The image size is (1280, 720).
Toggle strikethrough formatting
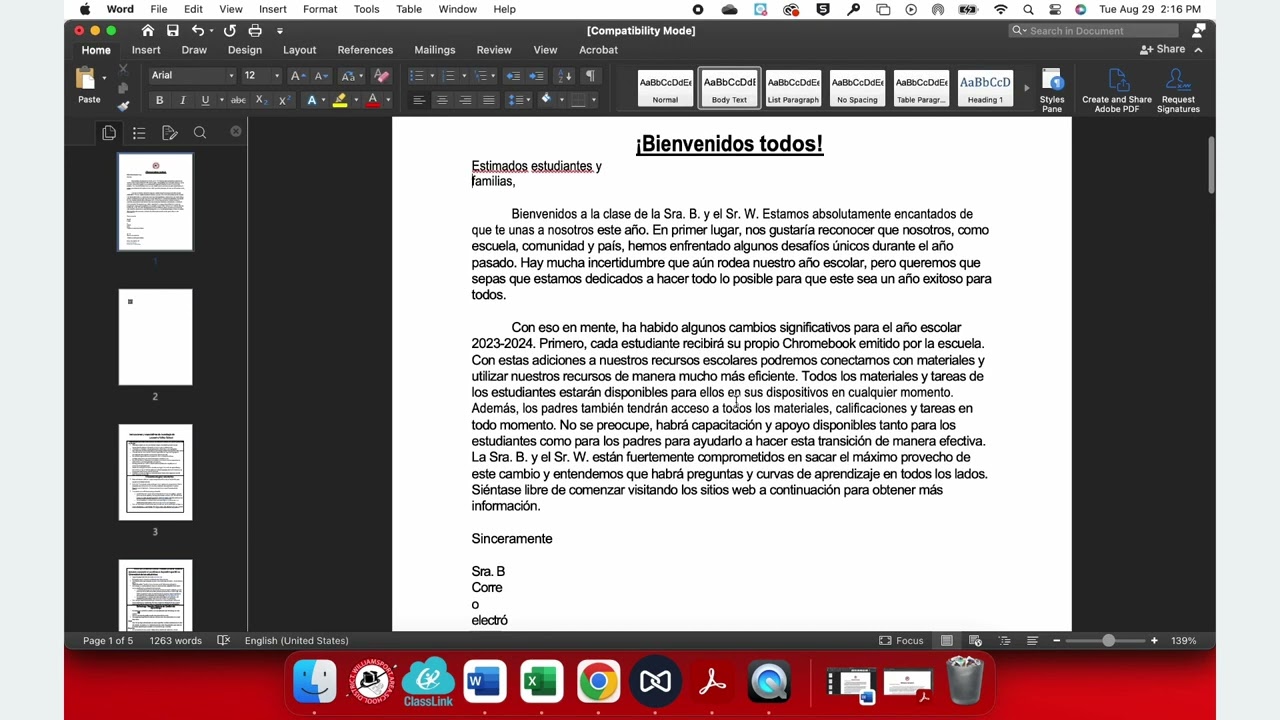pyautogui.click(x=238, y=100)
